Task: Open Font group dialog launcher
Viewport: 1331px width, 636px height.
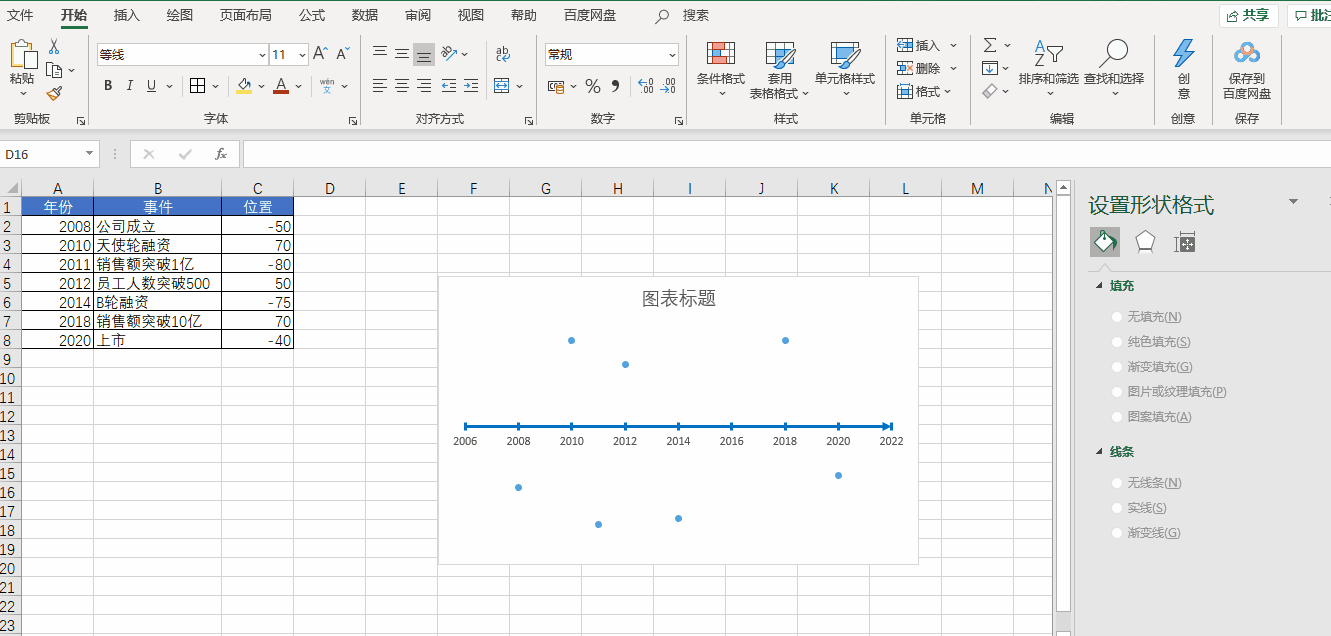Action: [353, 120]
